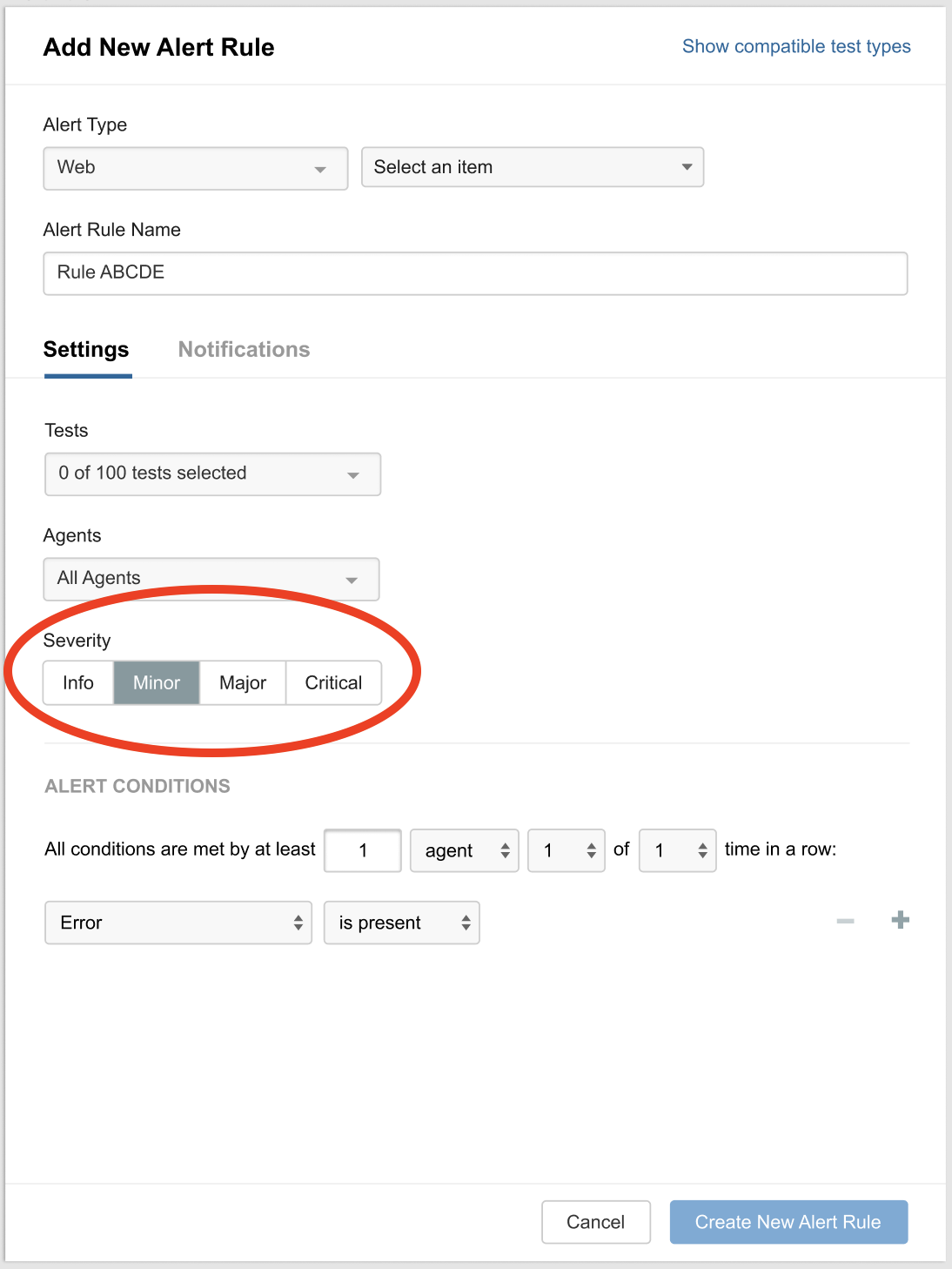Open the Error condition dropdown
Image resolution: width=952 pixels, height=1269 pixels.
[x=178, y=923]
